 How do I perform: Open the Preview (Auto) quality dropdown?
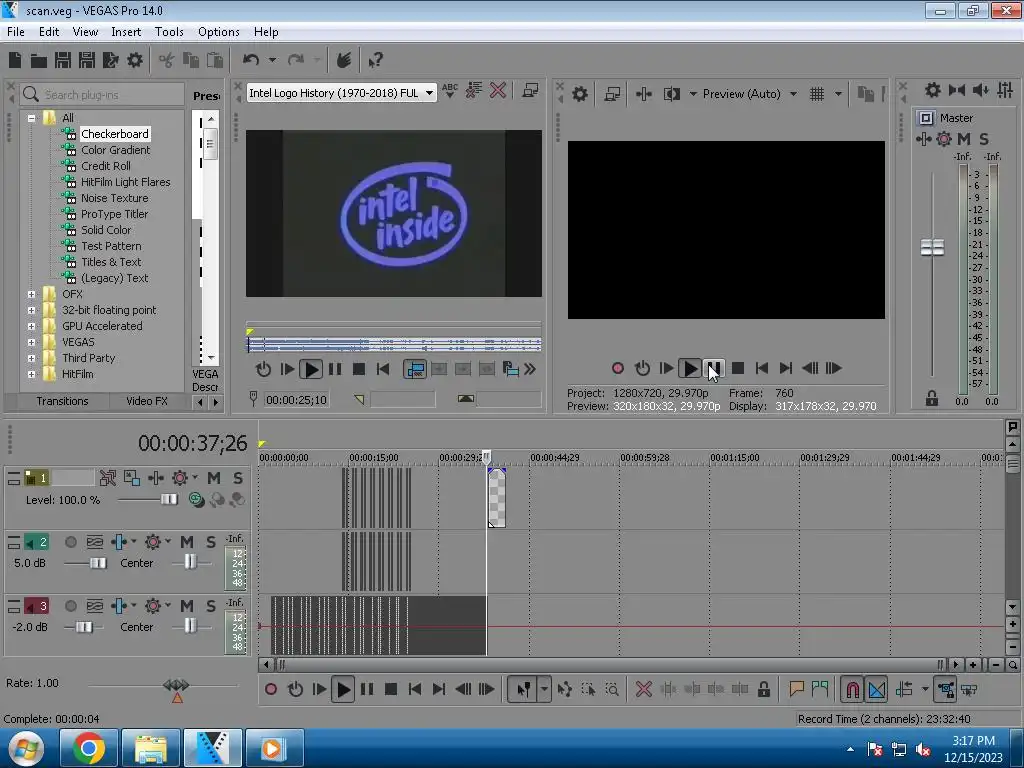point(793,94)
